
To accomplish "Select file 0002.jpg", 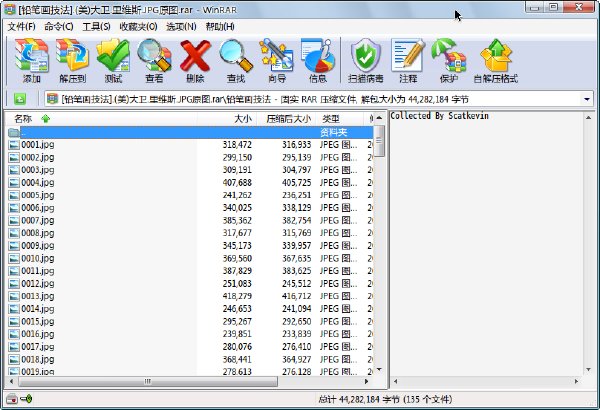I will 38,157.
